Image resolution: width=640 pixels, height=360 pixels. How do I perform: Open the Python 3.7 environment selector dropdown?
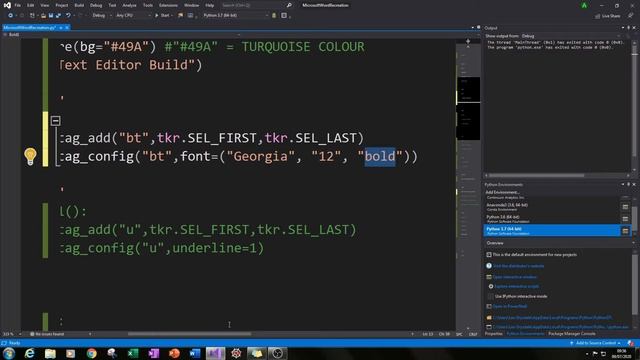[x=236, y=16]
